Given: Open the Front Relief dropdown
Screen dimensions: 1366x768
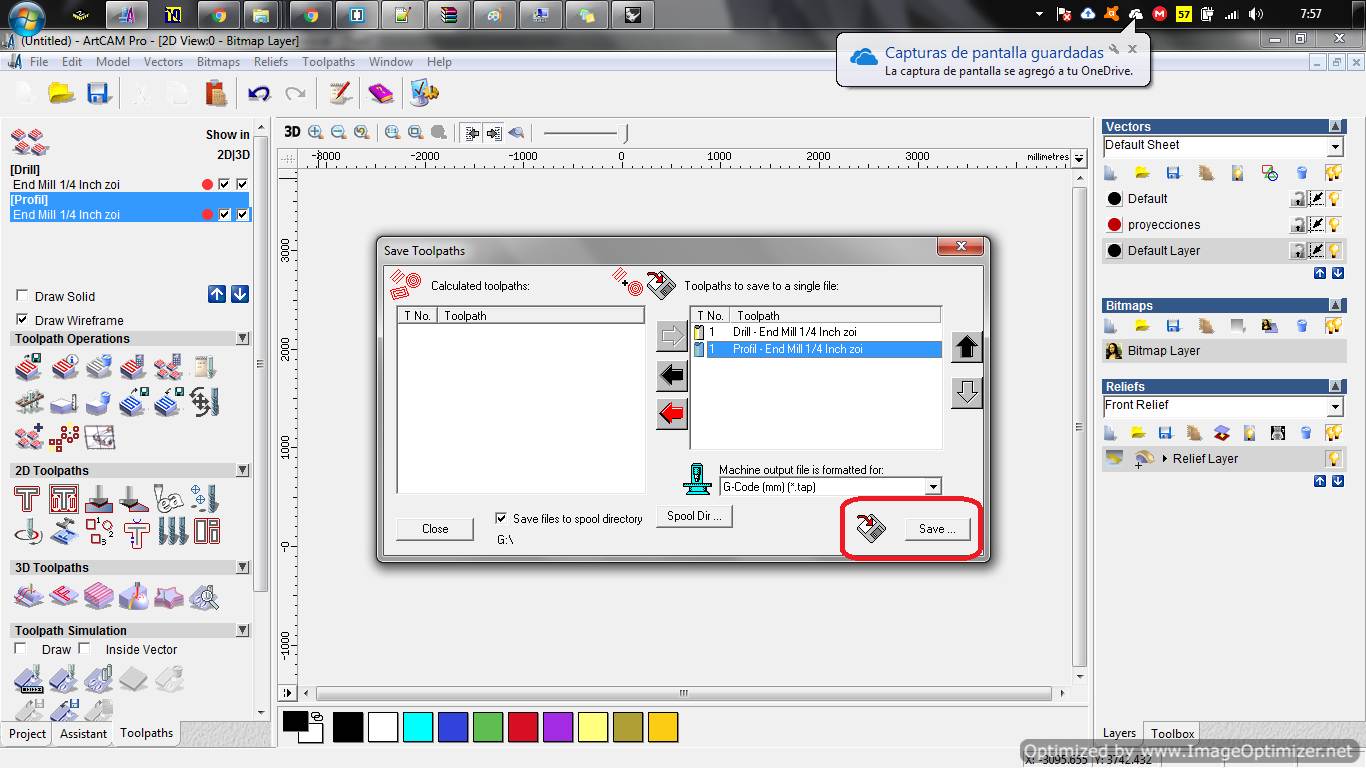Looking at the screenshot, I should [1335, 407].
